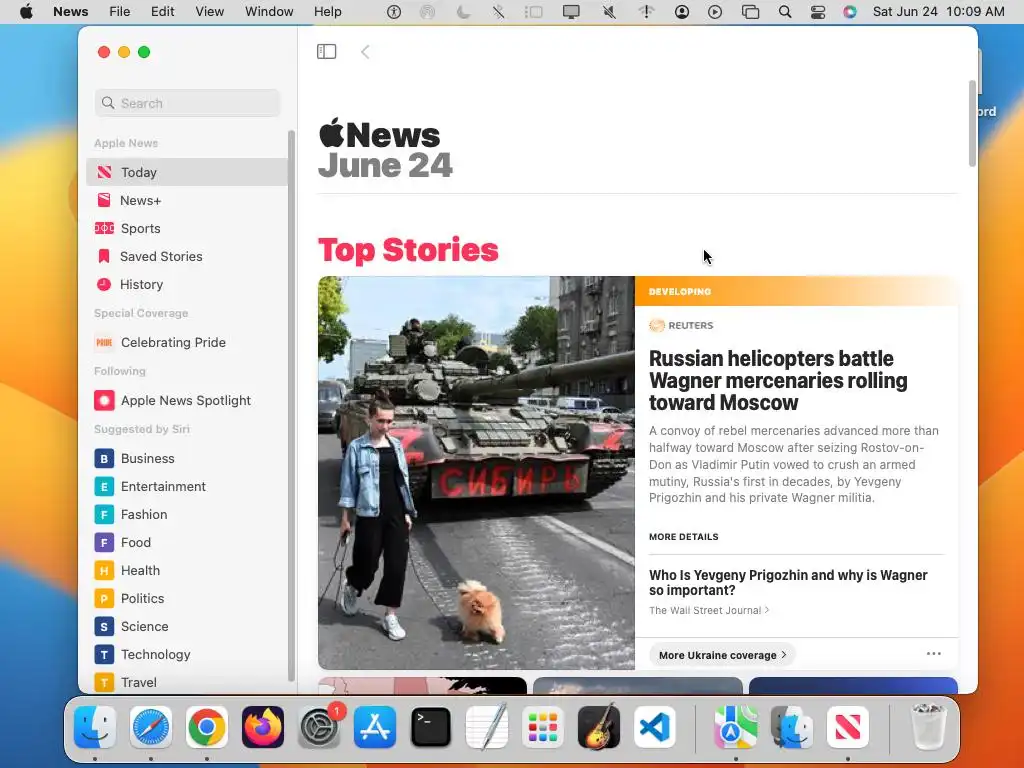The image size is (1024, 768).
Task: Launch Firefox from the Dock
Action: [263, 727]
